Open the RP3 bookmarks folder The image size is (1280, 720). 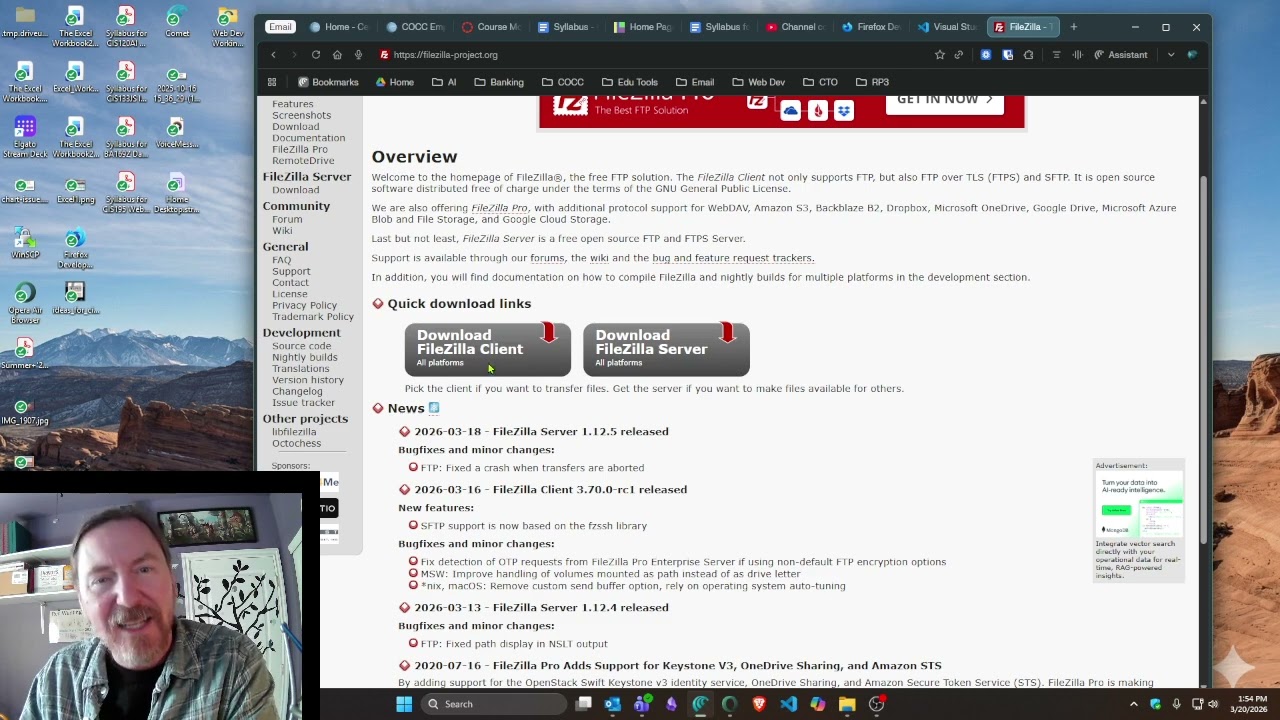coord(872,82)
